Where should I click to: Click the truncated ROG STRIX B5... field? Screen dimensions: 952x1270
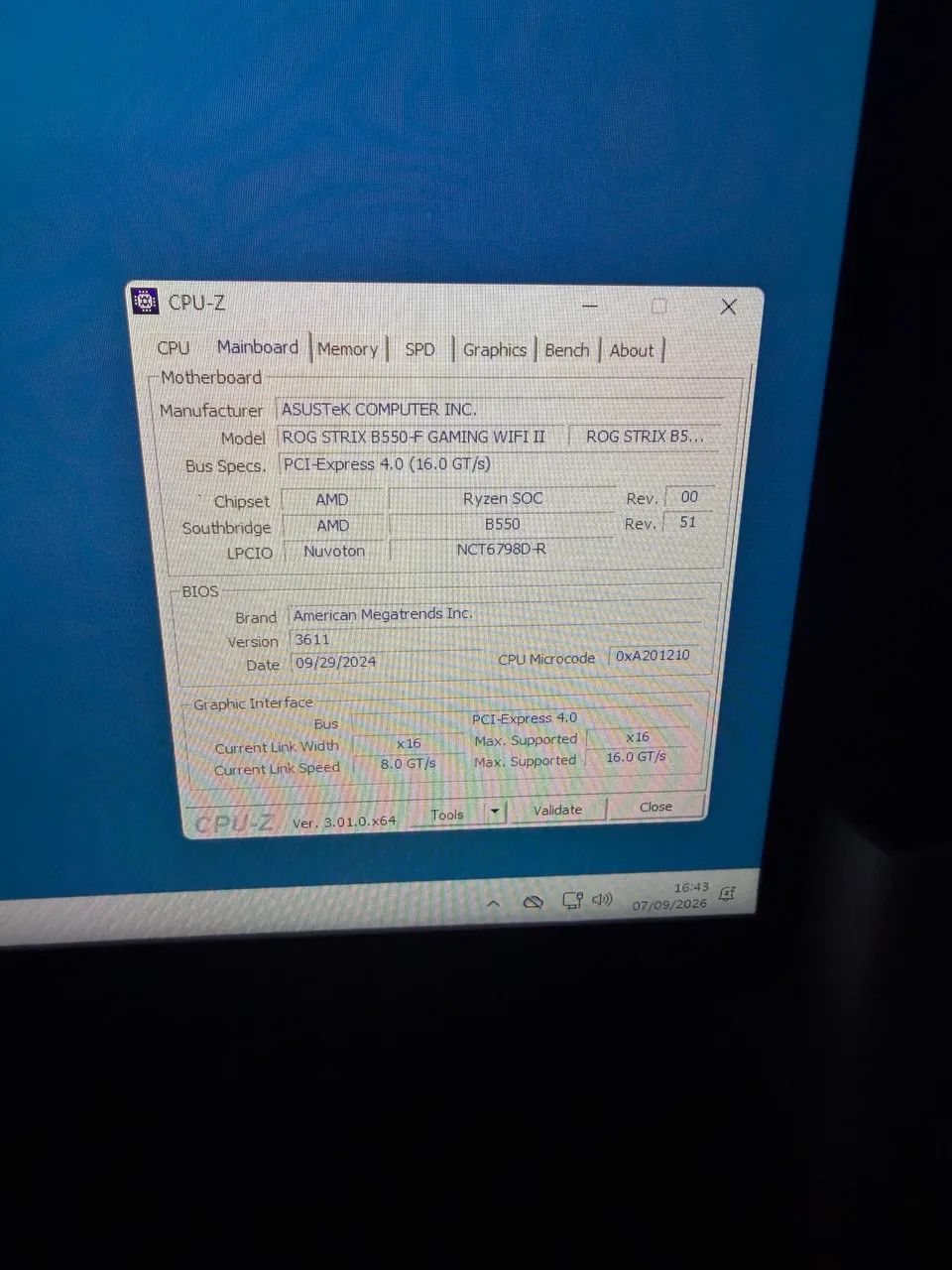click(x=646, y=436)
